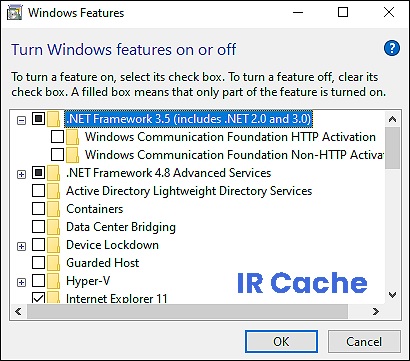Viewport: 410px width, 361px height.
Task: Click the folder icon next to Hyper-V
Action: click(53, 281)
